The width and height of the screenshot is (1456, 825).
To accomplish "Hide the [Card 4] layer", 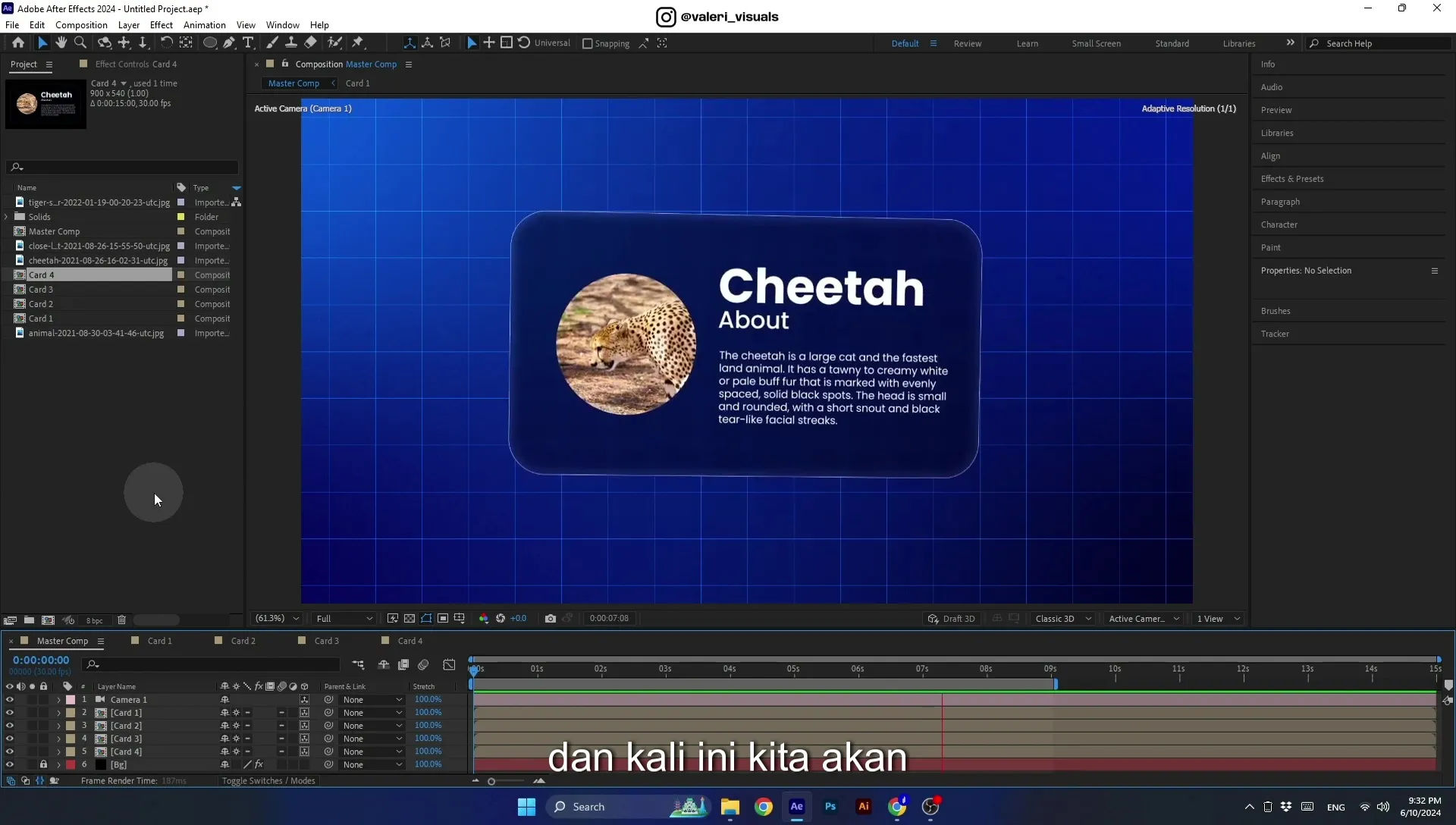I will (10, 751).
